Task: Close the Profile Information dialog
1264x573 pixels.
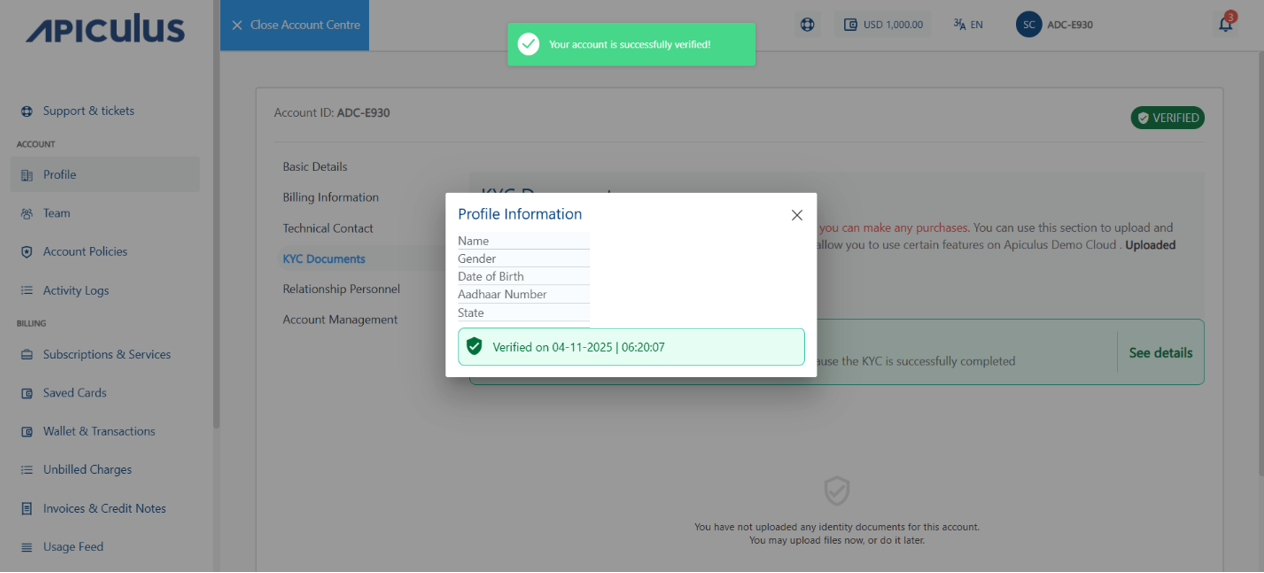Action: coord(797,215)
